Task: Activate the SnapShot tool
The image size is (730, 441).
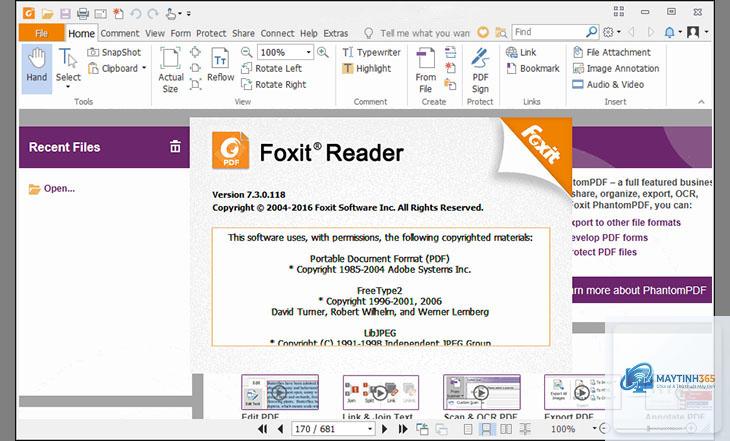Action: pos(114,52)
